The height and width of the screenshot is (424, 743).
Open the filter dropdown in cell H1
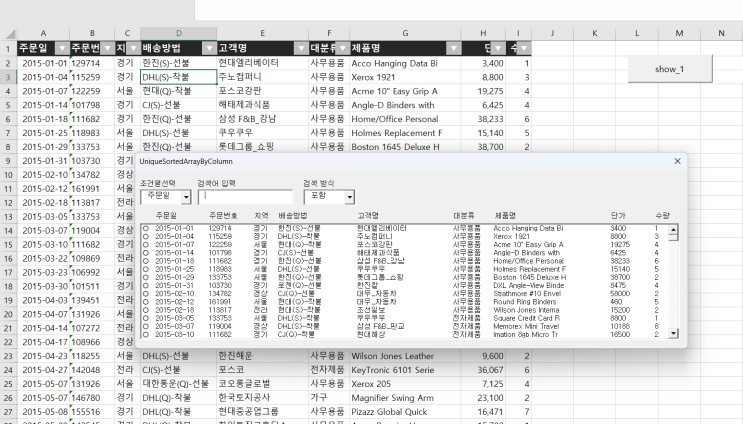point(498,48)
